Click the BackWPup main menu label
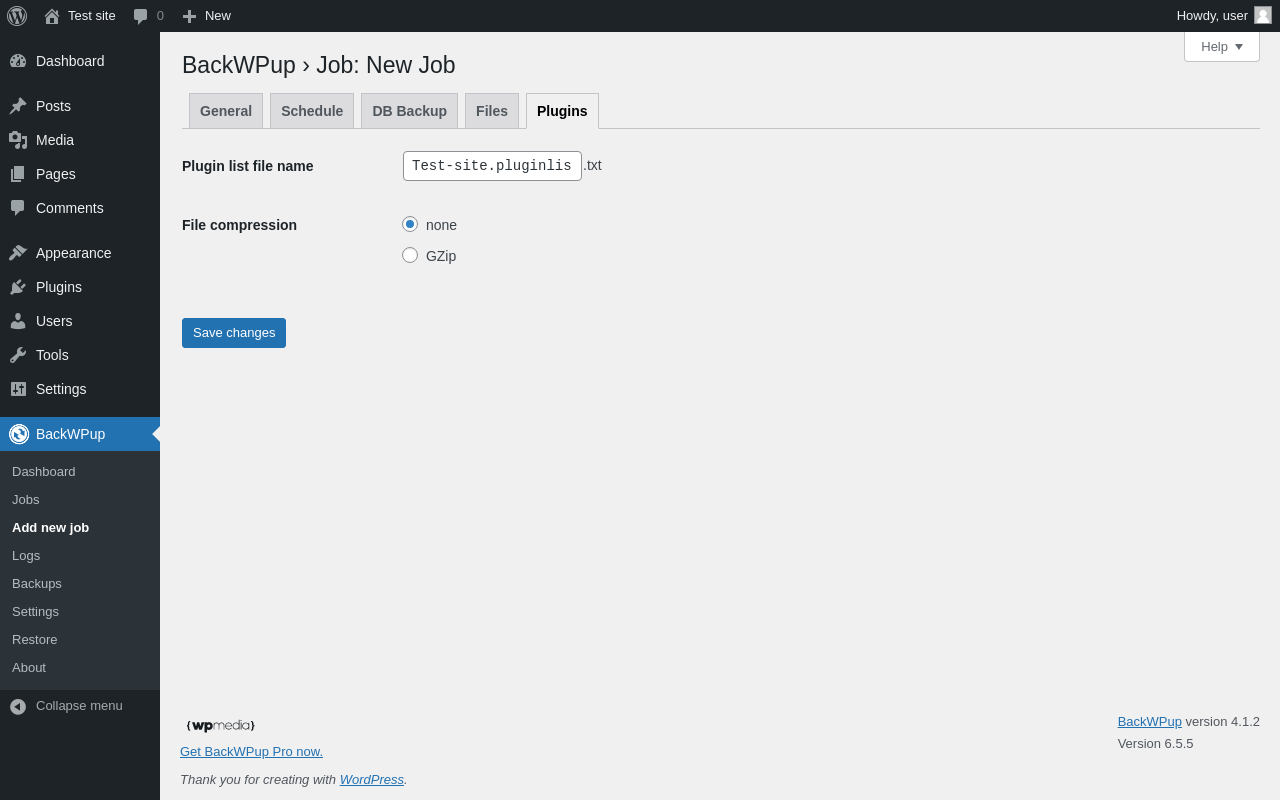 click(70, 434)
